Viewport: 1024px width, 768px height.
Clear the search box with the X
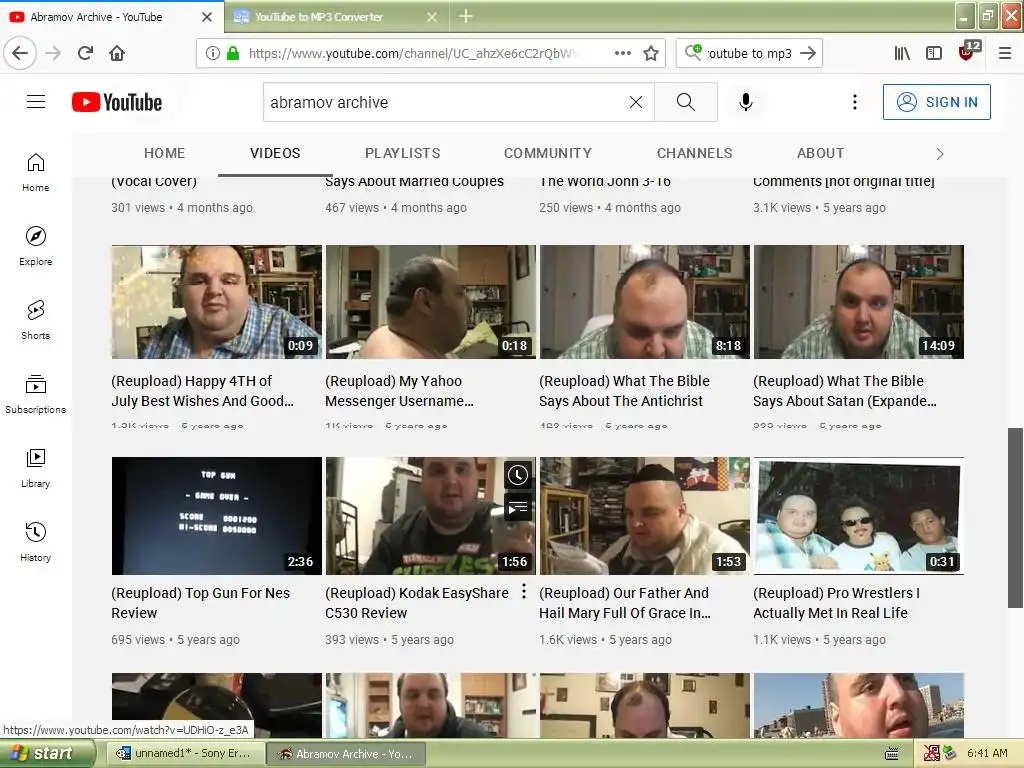pyautogui.click(x=635, y=102)
